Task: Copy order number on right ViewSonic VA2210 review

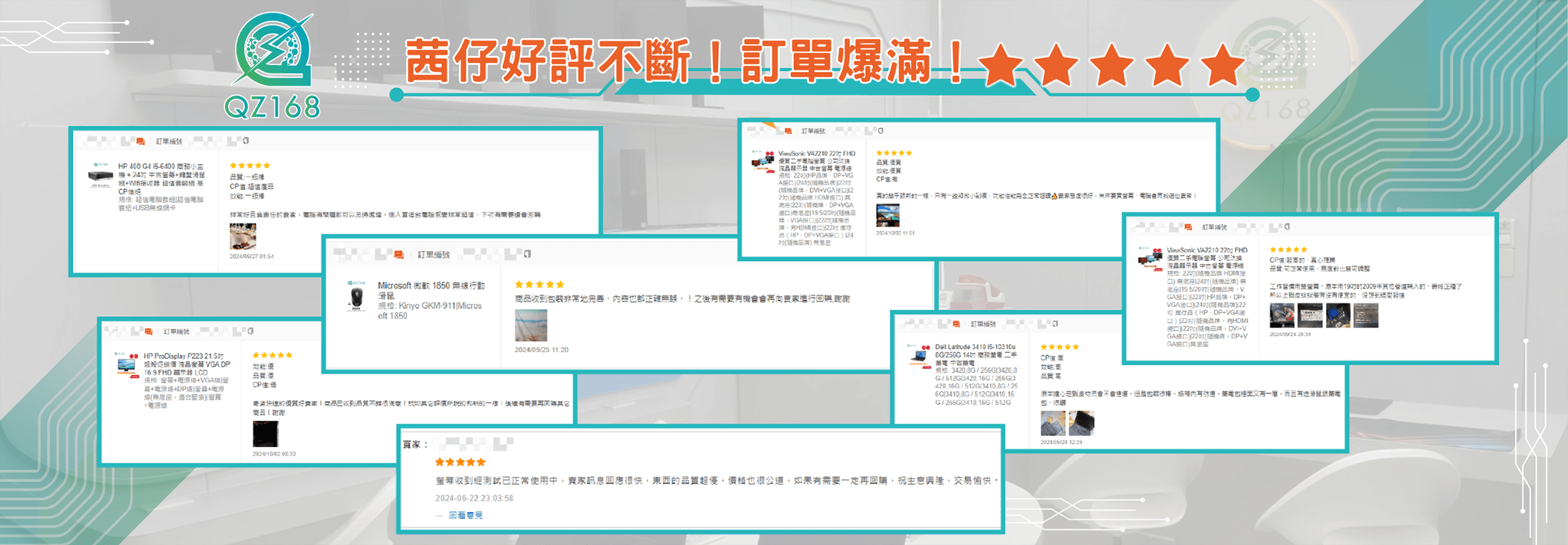Action: pos(1287,227)
